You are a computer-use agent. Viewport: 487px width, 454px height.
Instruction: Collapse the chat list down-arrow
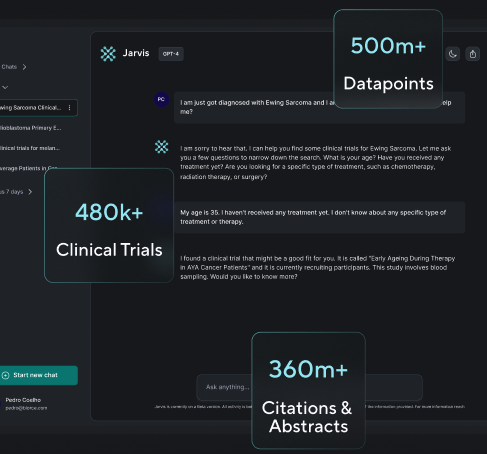[5, 87]
